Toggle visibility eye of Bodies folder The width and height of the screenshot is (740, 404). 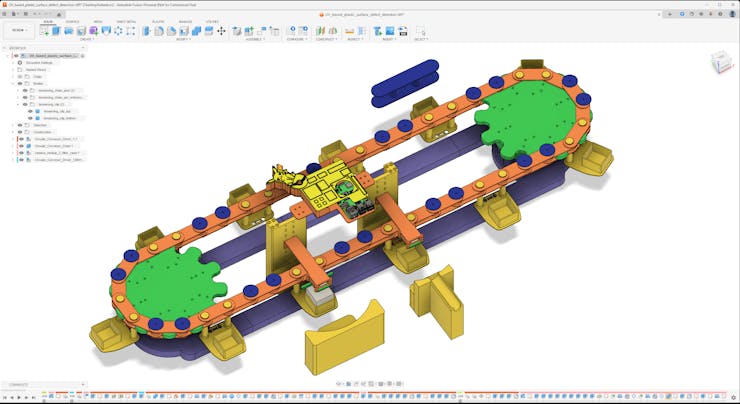click(19, 83)
